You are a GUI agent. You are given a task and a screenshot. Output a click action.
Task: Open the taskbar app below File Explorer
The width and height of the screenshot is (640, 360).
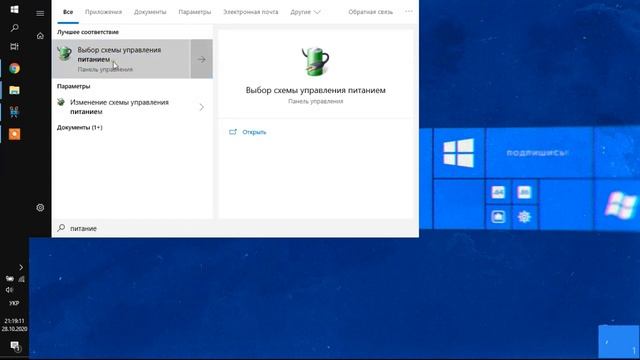pyautogui.click(x=14, y=112)
